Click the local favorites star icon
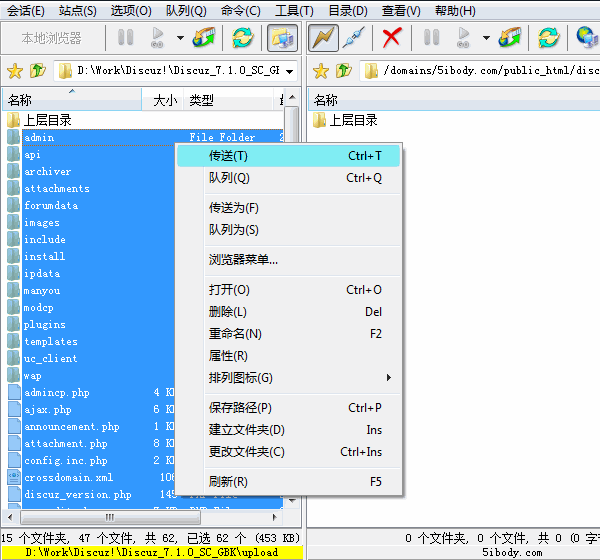 coord(14,72)
